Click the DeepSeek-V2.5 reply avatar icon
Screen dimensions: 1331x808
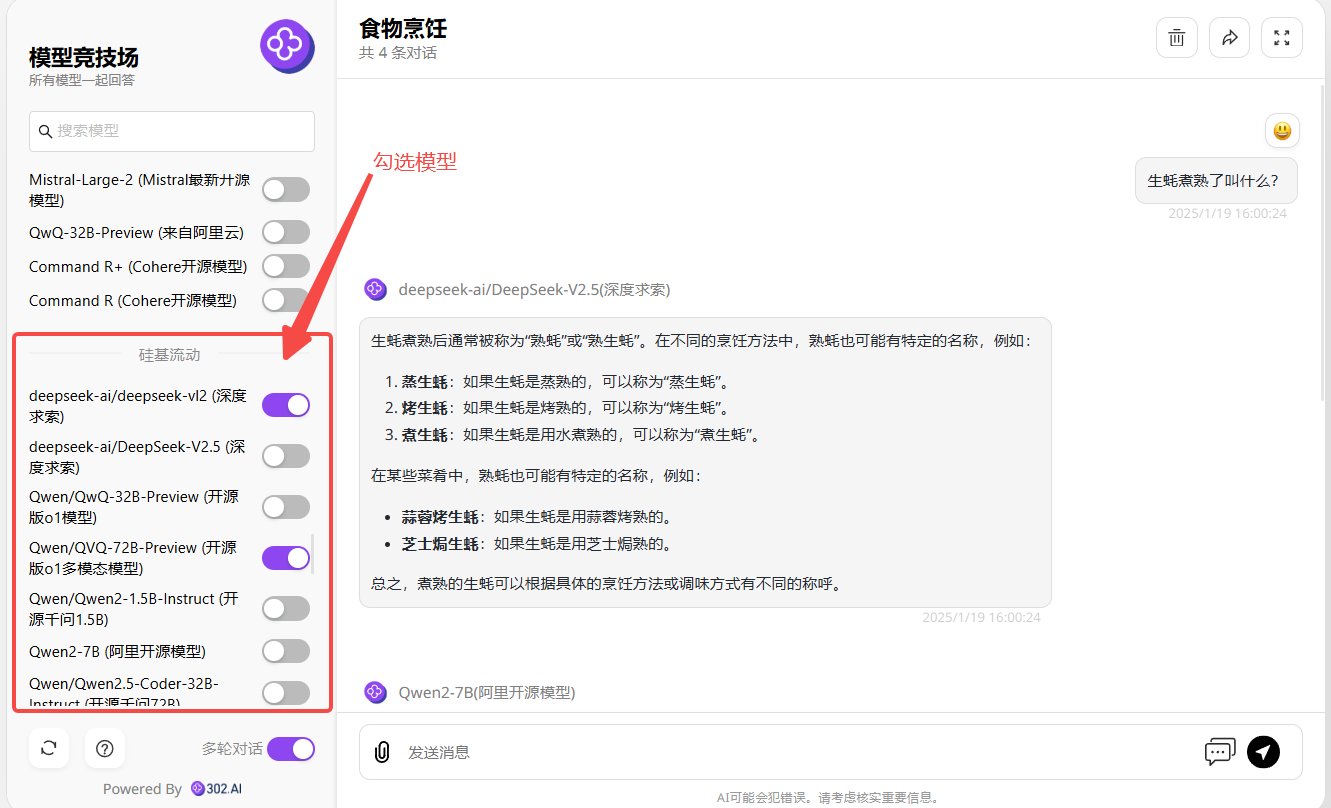coord(375,290)
